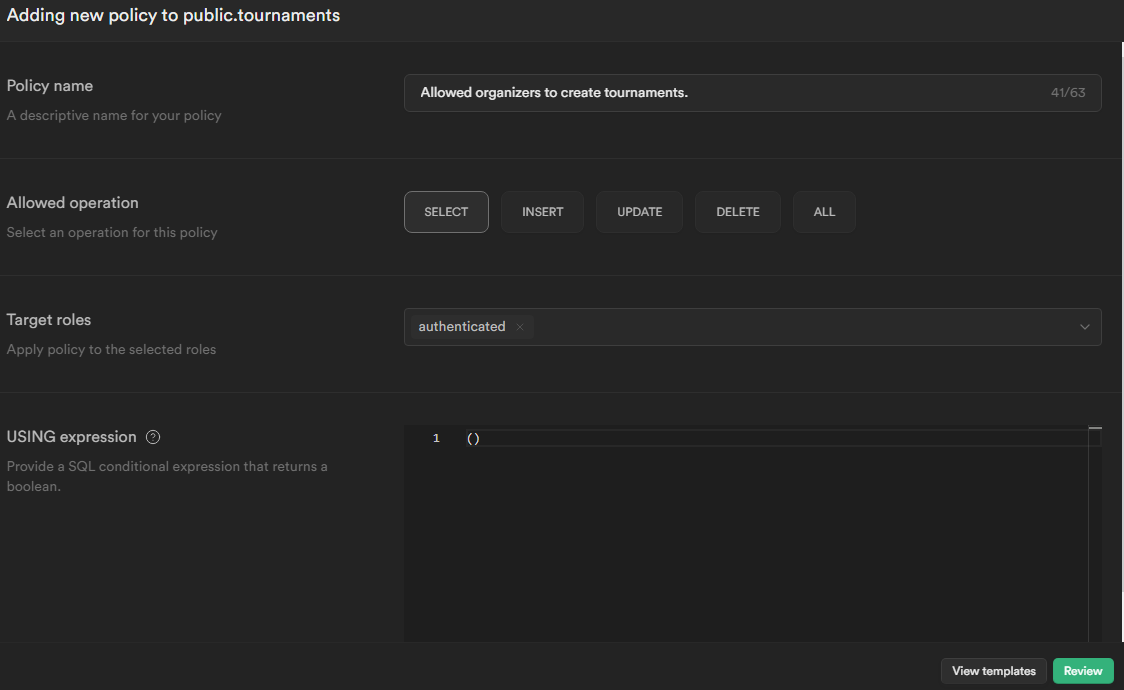This screenshot has height=690, width=1124.
Task: Click heading Adding new policy to public.tournaments
Action: tap(173, 15)
